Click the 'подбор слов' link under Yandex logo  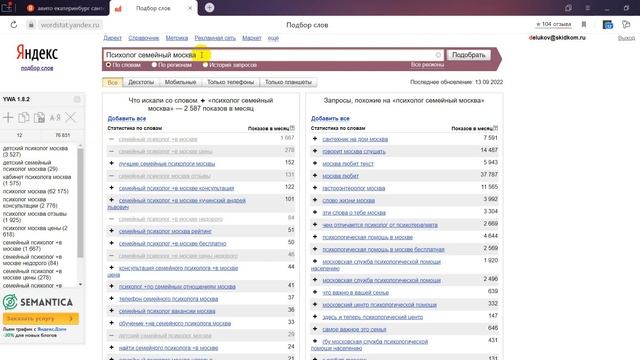point(37,68)
